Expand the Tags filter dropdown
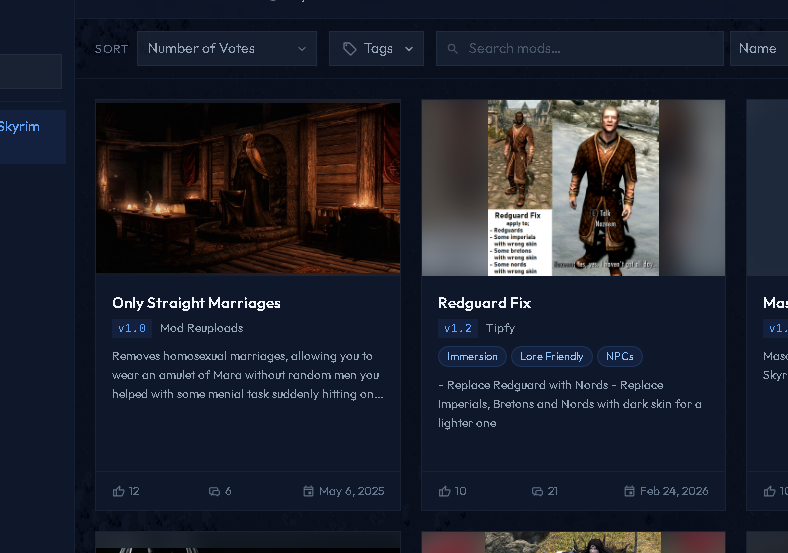This screenshot has width=788, height=553. coord(376,49)
